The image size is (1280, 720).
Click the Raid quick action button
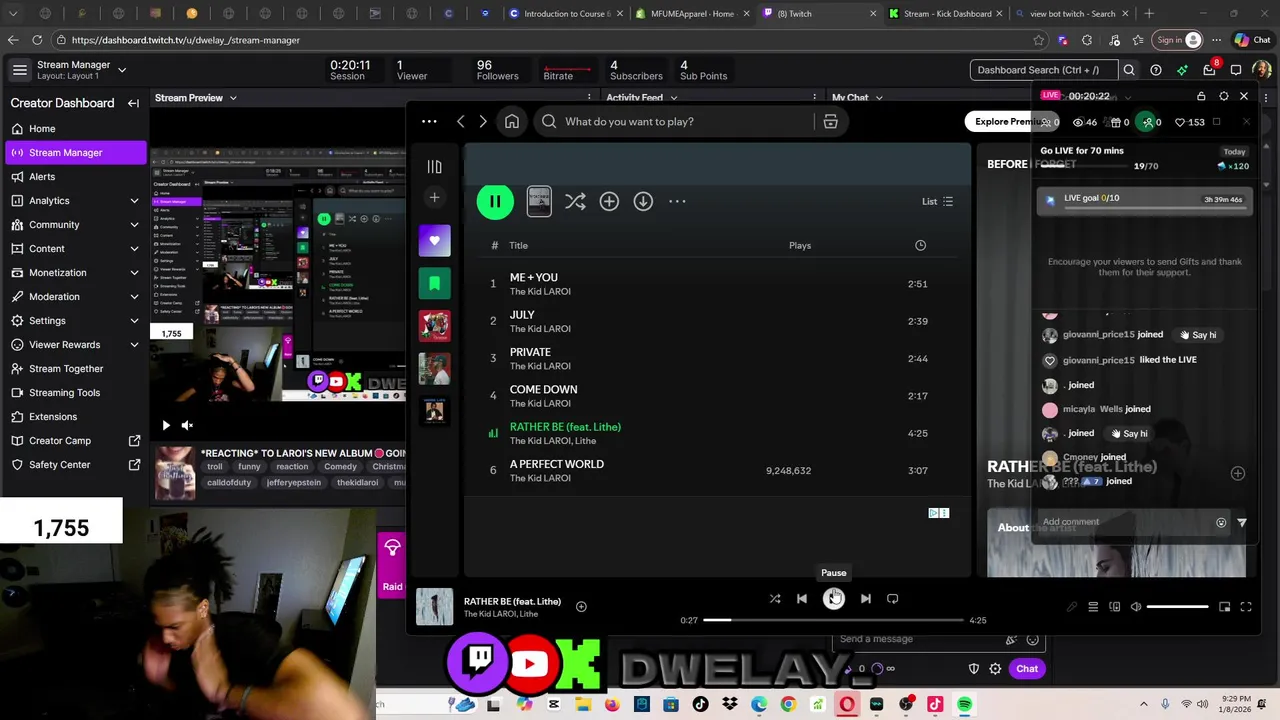pos(392,566)
